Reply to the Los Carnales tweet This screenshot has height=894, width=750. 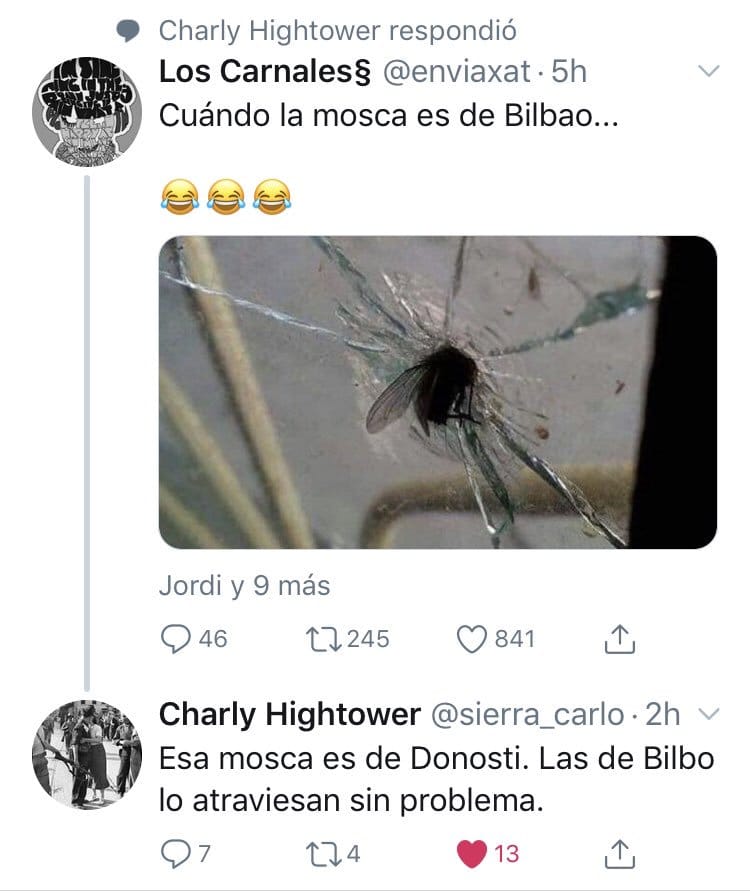pos(177,639)
